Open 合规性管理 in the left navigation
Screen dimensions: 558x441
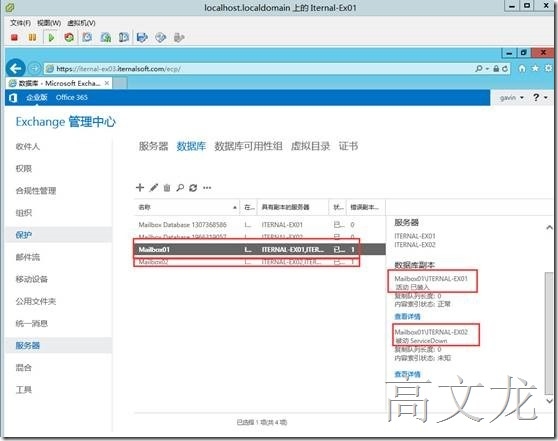click(36, 191)
